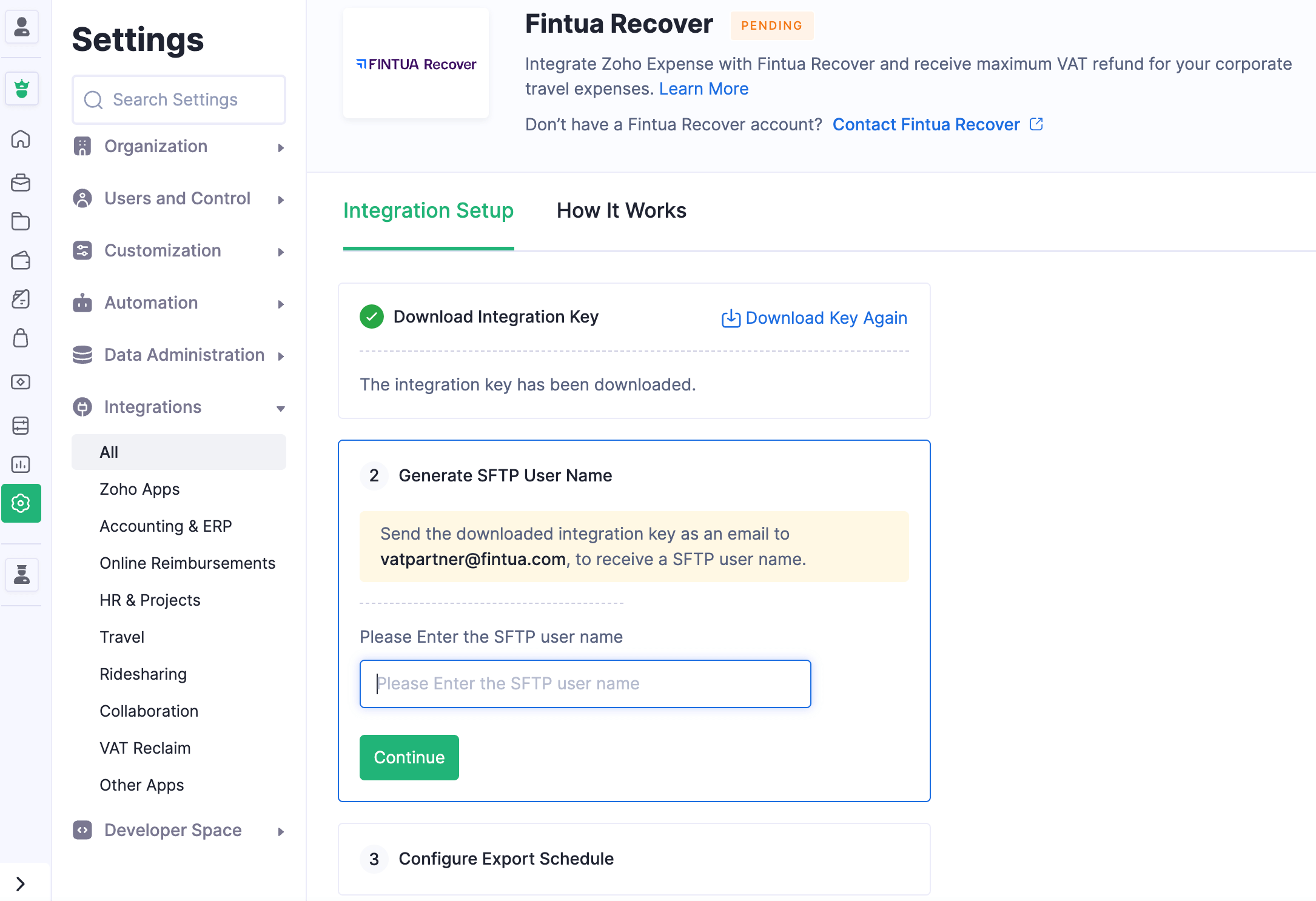Click the Home icon in left rail
The image size is (1316, 901).
pos(21,139)
